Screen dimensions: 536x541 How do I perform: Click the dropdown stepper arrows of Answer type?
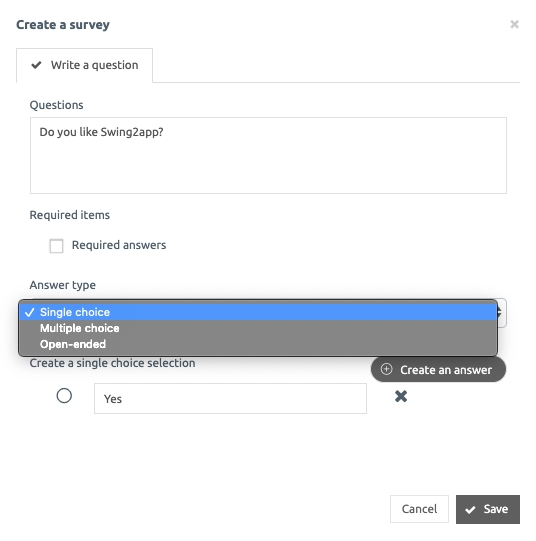click(x=501, y=313)
